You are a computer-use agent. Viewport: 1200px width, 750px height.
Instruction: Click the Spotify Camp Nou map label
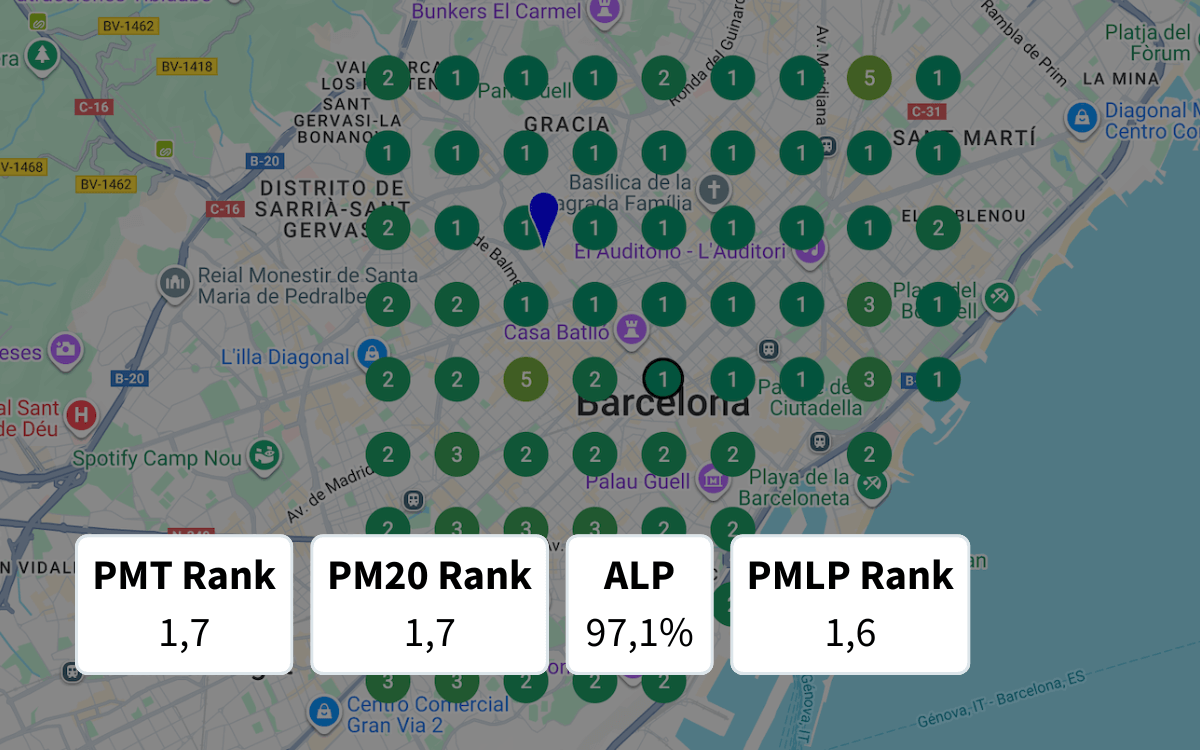(x=159, y=459)
